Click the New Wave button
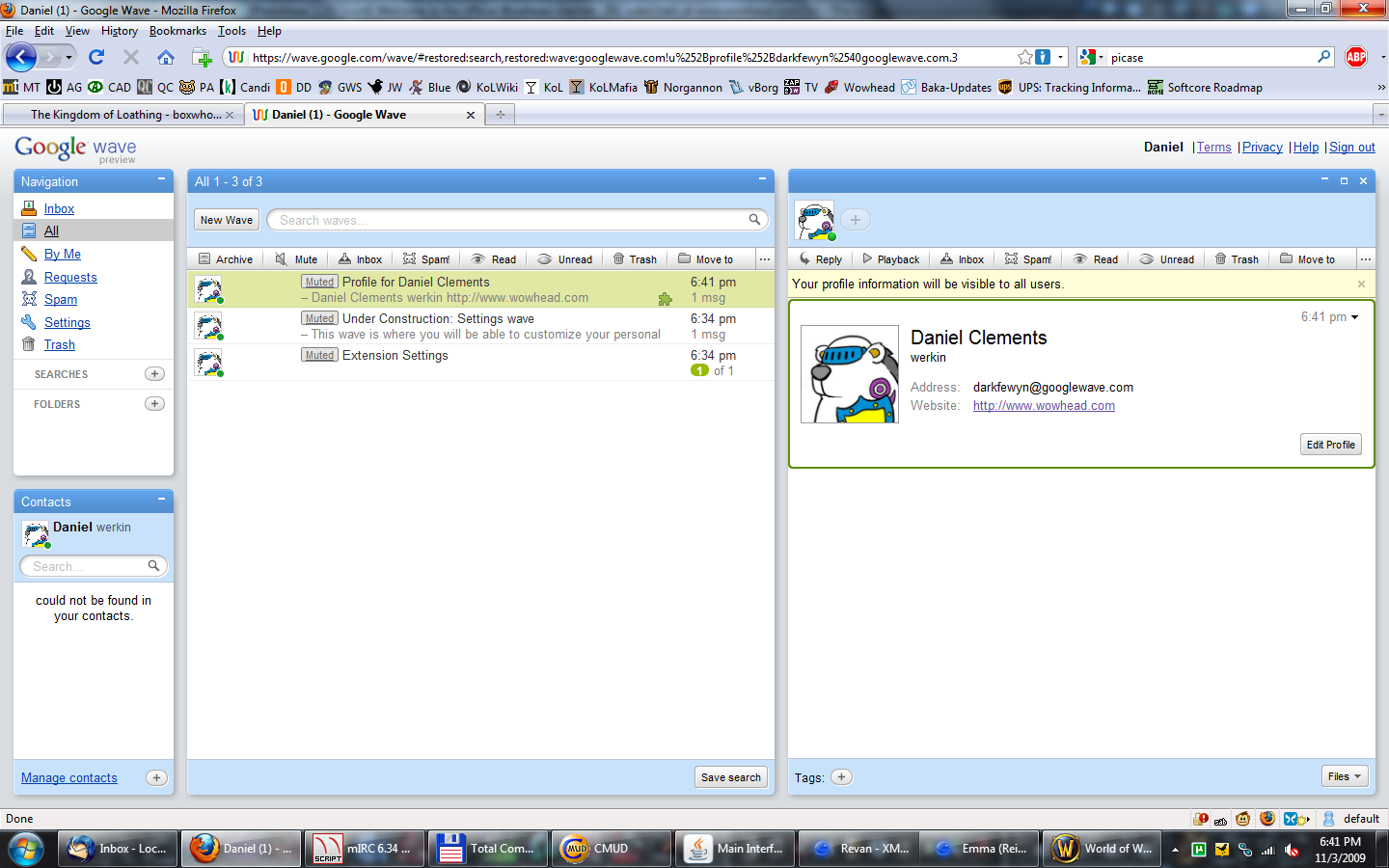 pos(227,220)
